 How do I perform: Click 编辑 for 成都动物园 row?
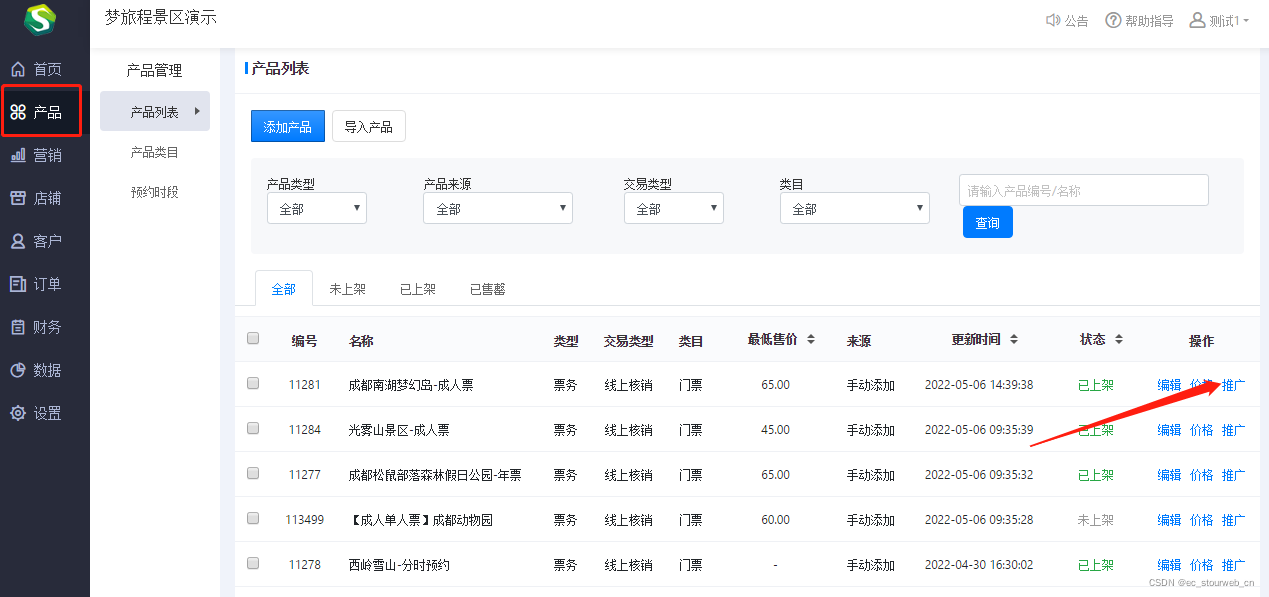[1169, 520]
